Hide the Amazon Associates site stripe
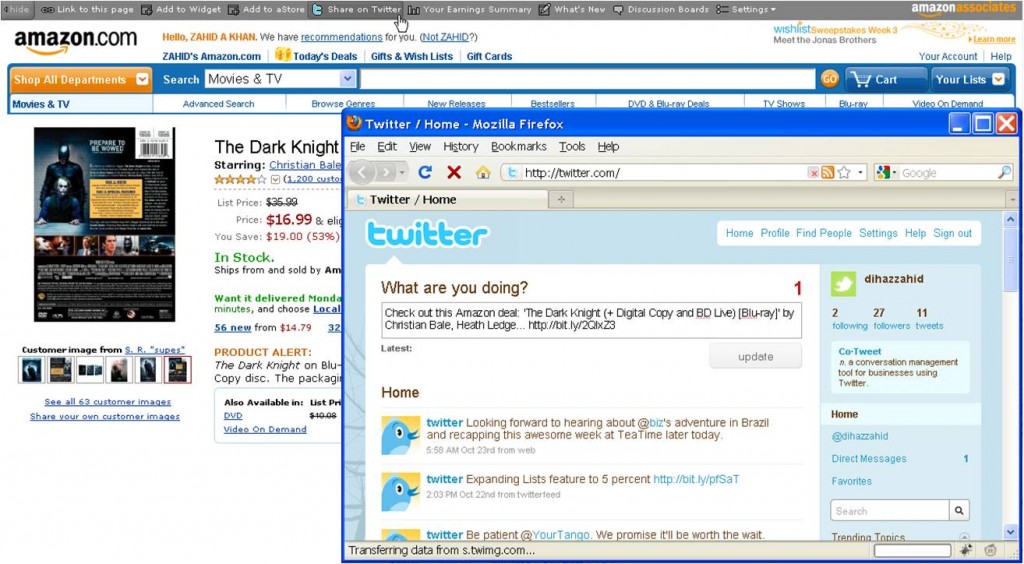Viewport: 1024px width, 564px height. [16, 10]
